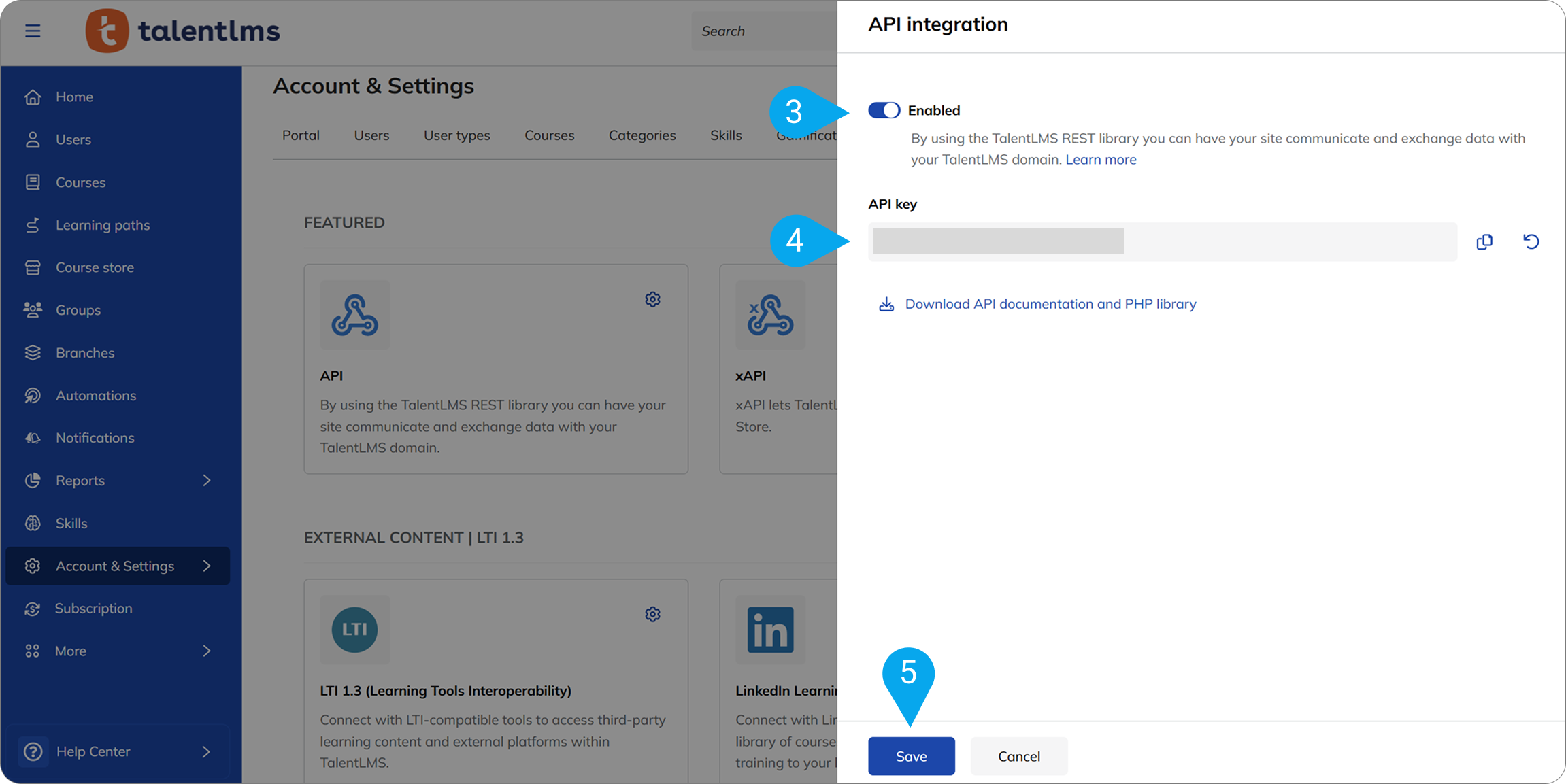Image resolution: width=1566 pixels, height=784 pixels.
Task: Click the LinkedIn Learning icon
Action: pos(770,630)
